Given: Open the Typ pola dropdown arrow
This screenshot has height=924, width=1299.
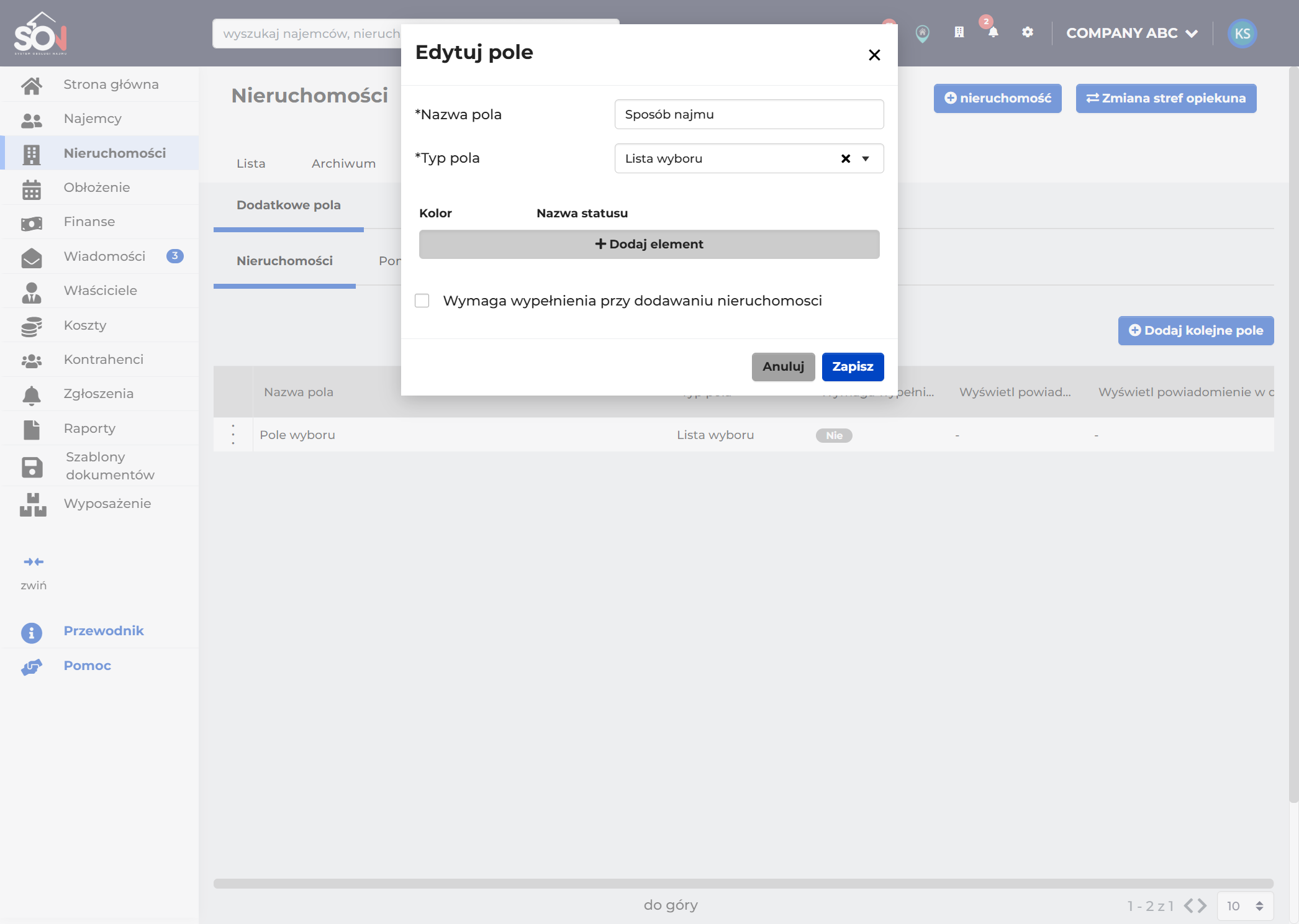Looking at the screenshot, I should [x=866, y=159].
